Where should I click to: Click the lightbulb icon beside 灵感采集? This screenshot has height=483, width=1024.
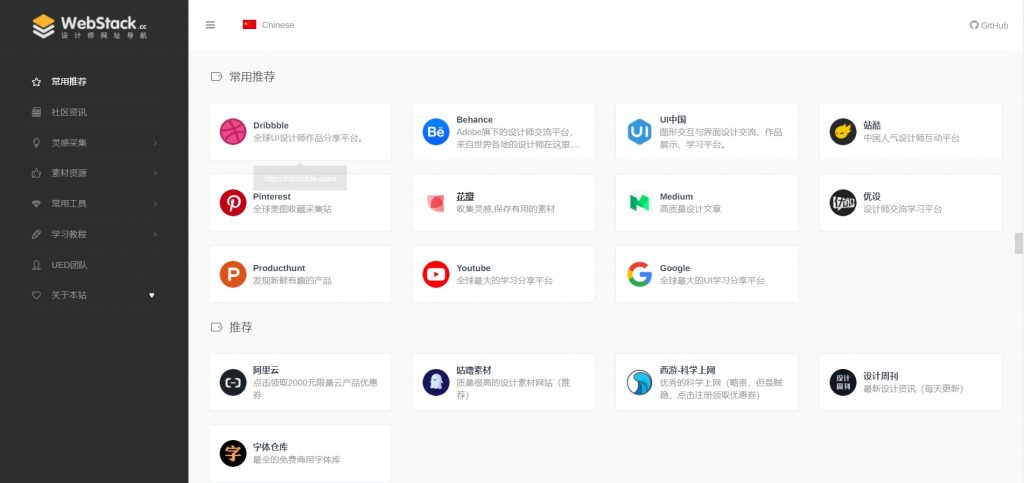[37, 142]
